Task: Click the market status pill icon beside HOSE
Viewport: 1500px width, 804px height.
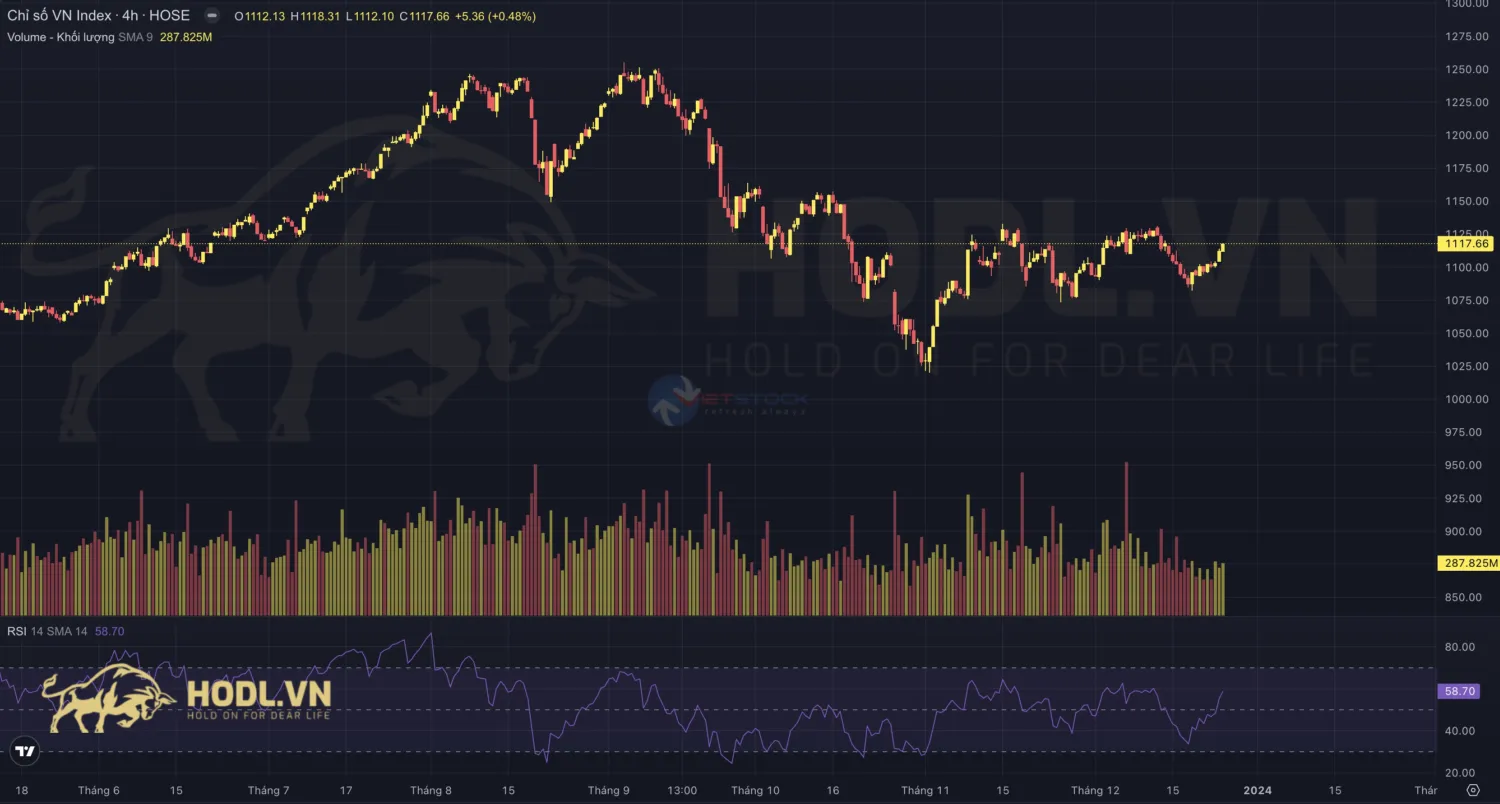Action: [x=211, y=17]
